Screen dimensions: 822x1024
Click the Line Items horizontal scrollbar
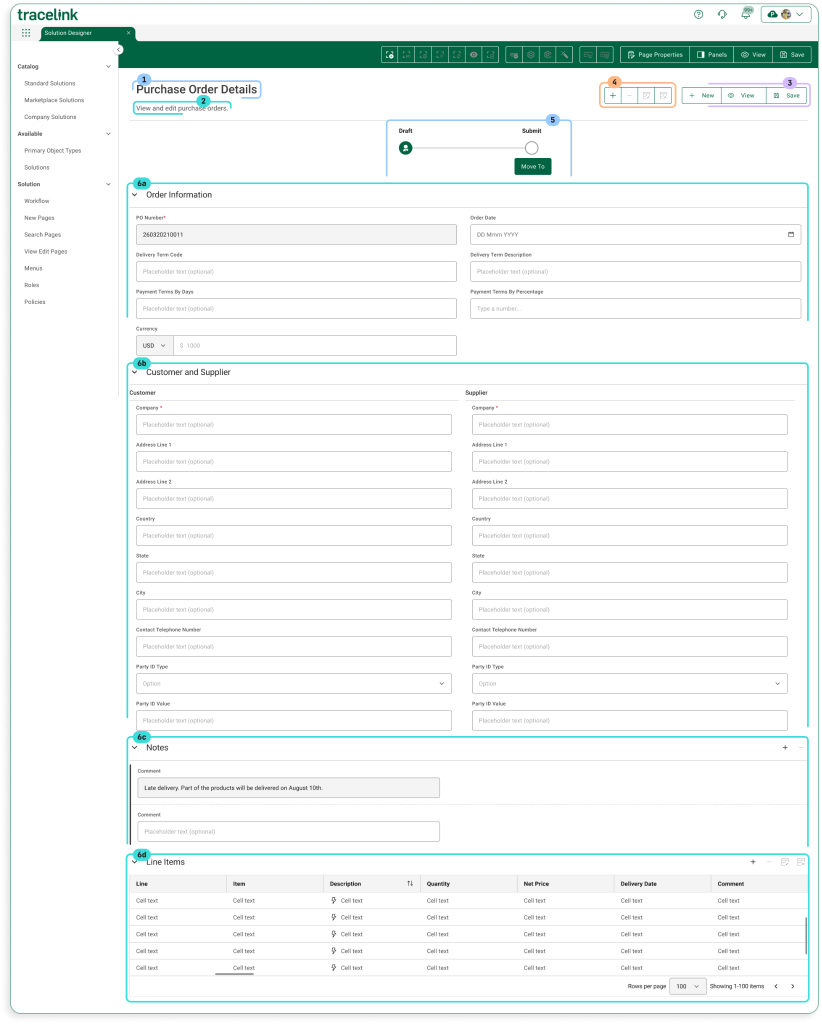234,974
